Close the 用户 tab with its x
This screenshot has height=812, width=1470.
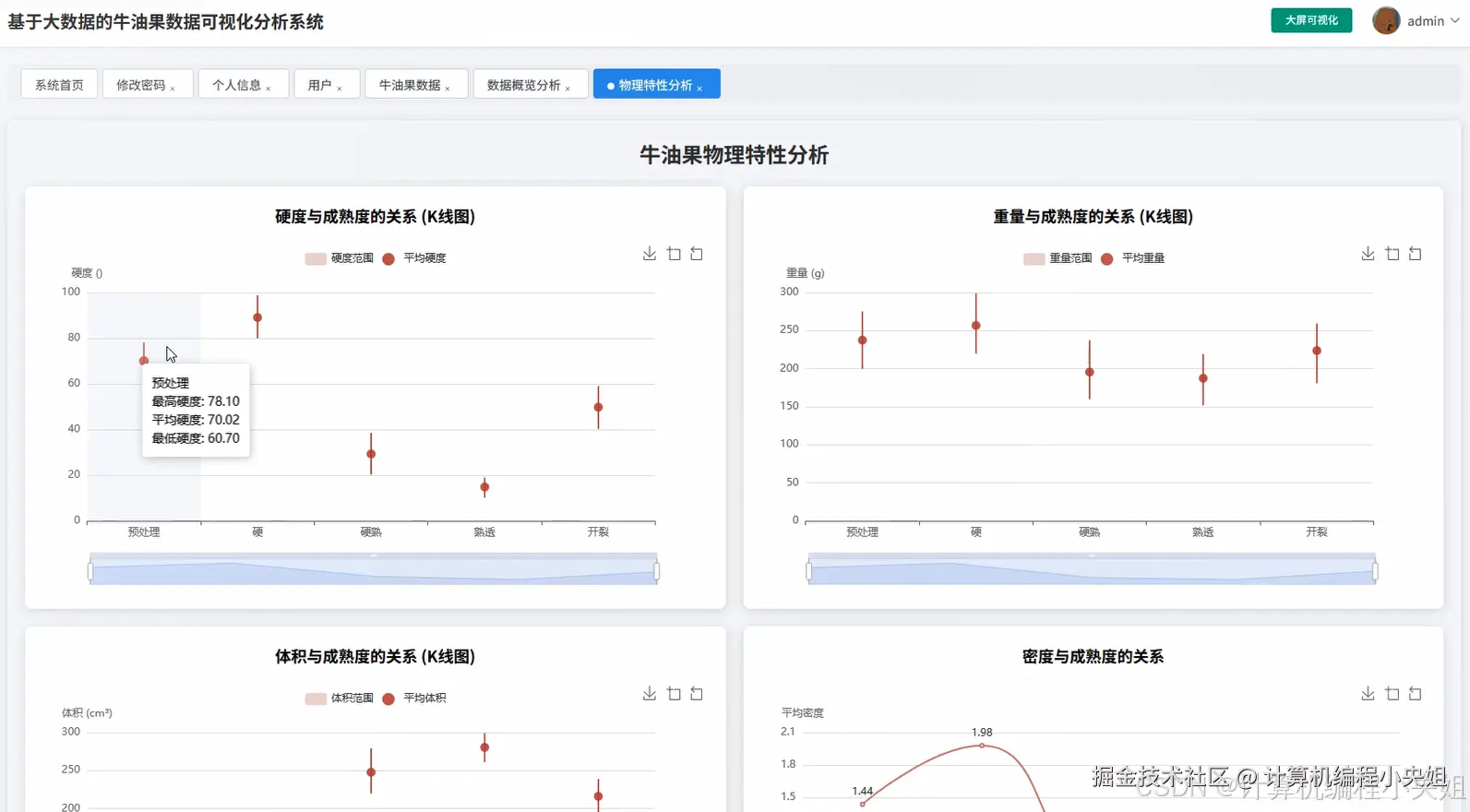340,88
